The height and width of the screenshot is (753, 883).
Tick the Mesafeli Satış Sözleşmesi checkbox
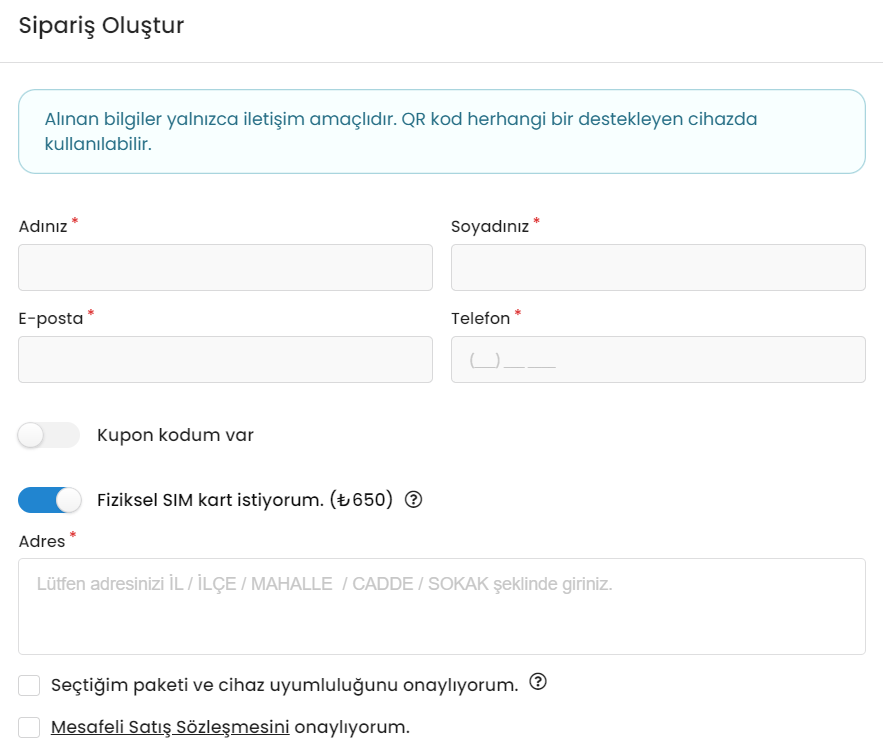(30, 727)
